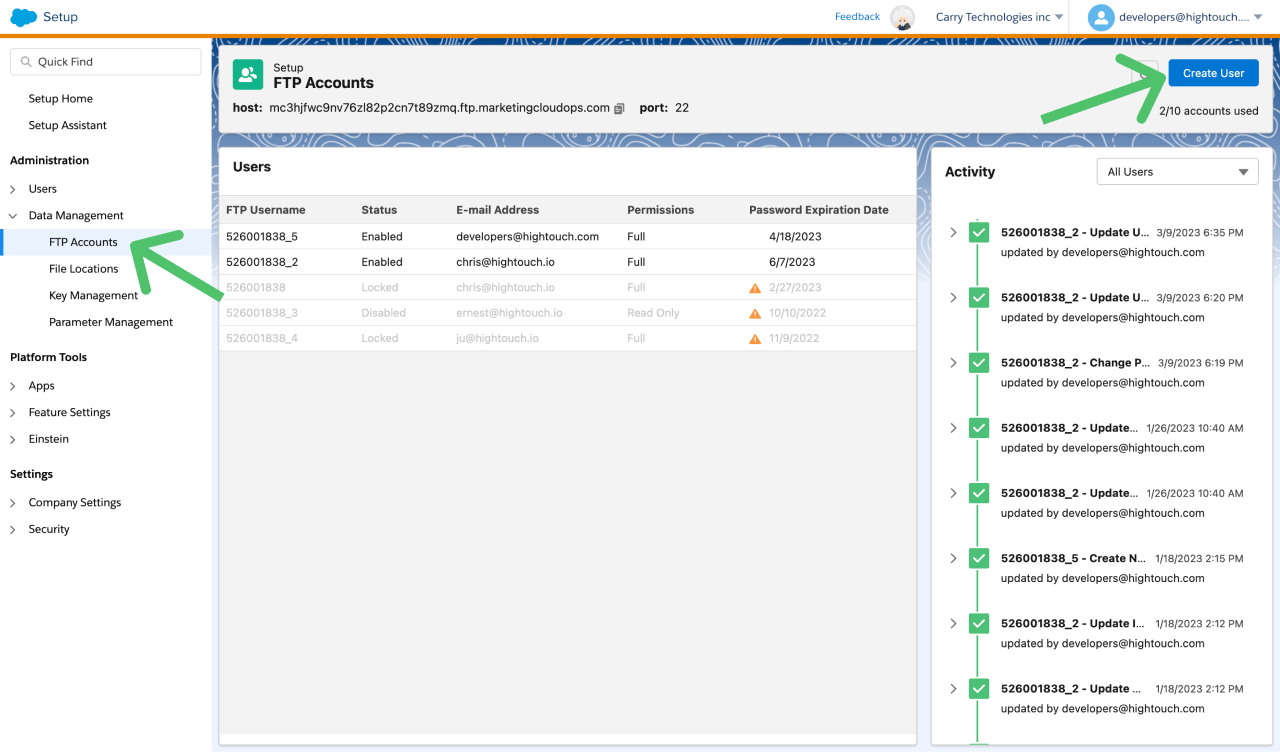Click the green check for the 2:15 PM activity
The height and width of the screenshot is (753, 1280).
pos(979,558)
